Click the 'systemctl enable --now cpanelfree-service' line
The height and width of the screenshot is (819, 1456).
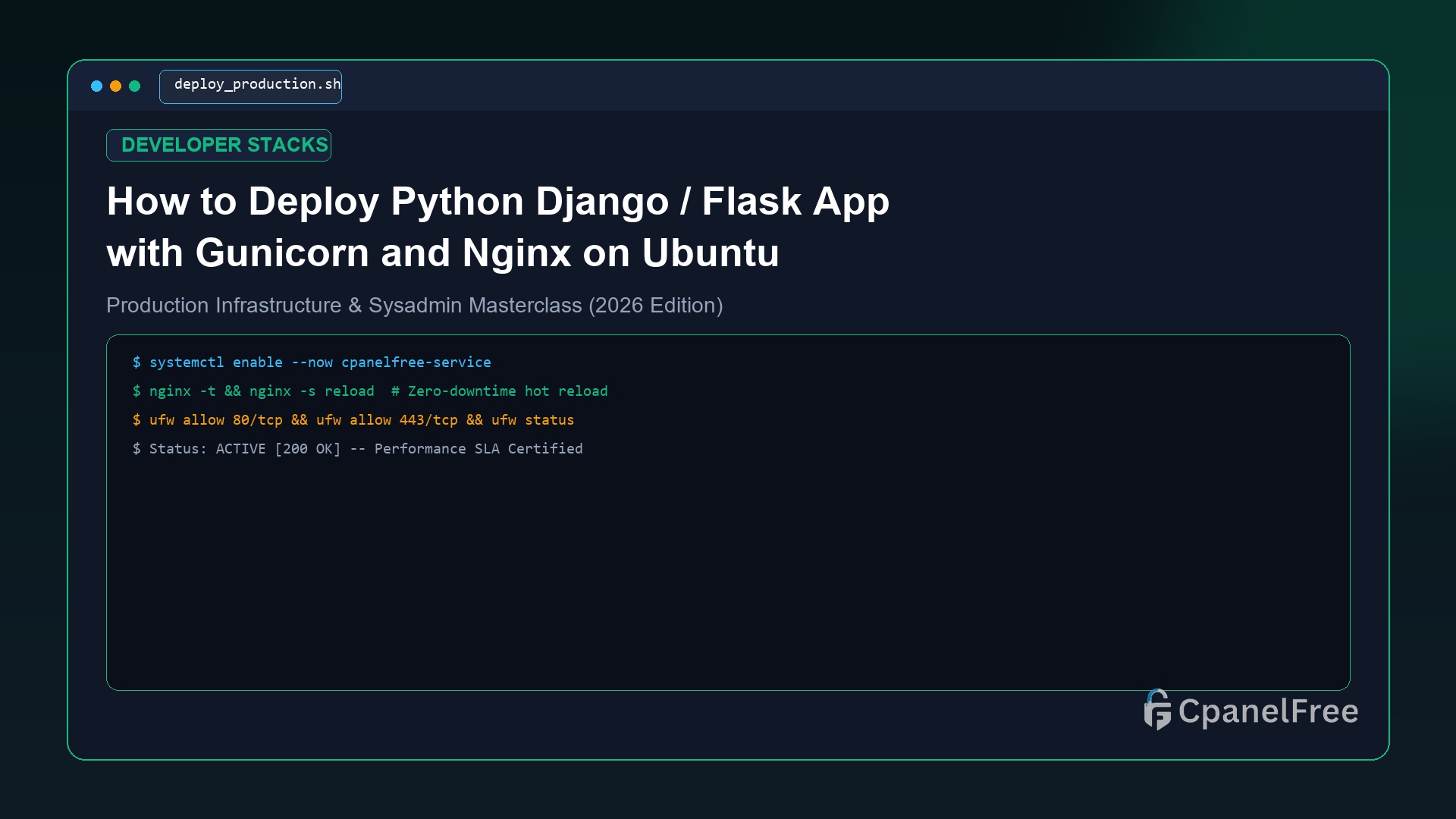312,362
